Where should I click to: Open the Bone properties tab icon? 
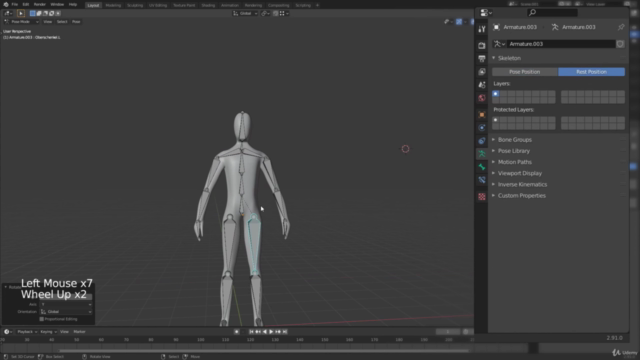tap(482, 167)
